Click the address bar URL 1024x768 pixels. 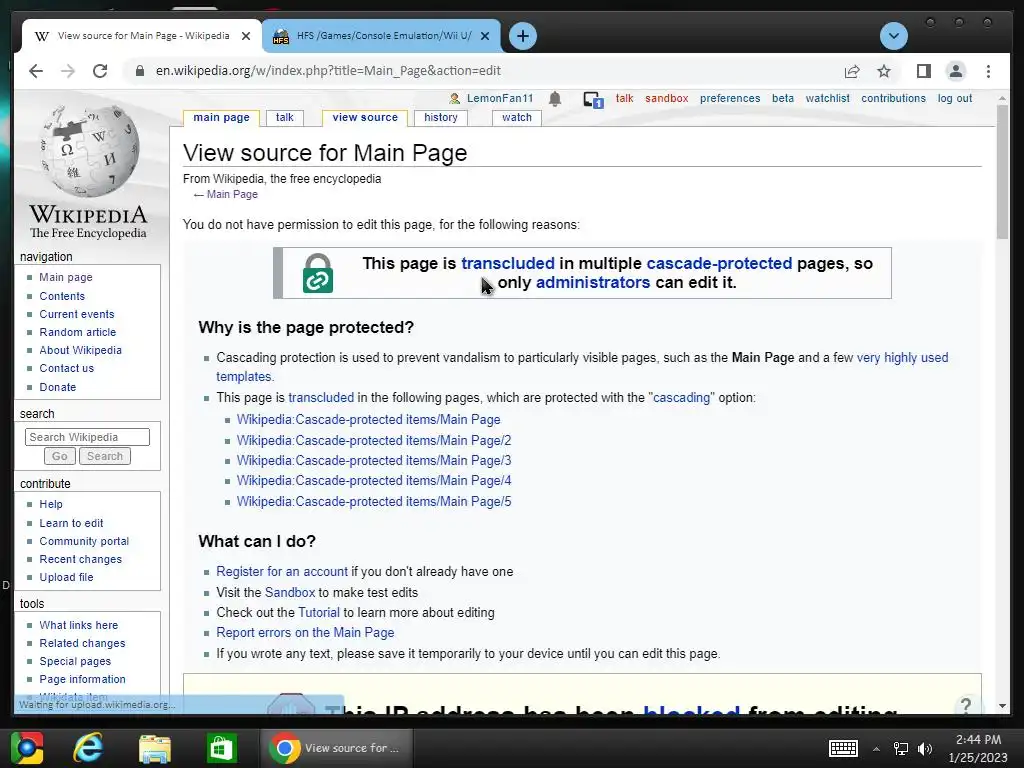pyautogui.click(x=328, y=71)
